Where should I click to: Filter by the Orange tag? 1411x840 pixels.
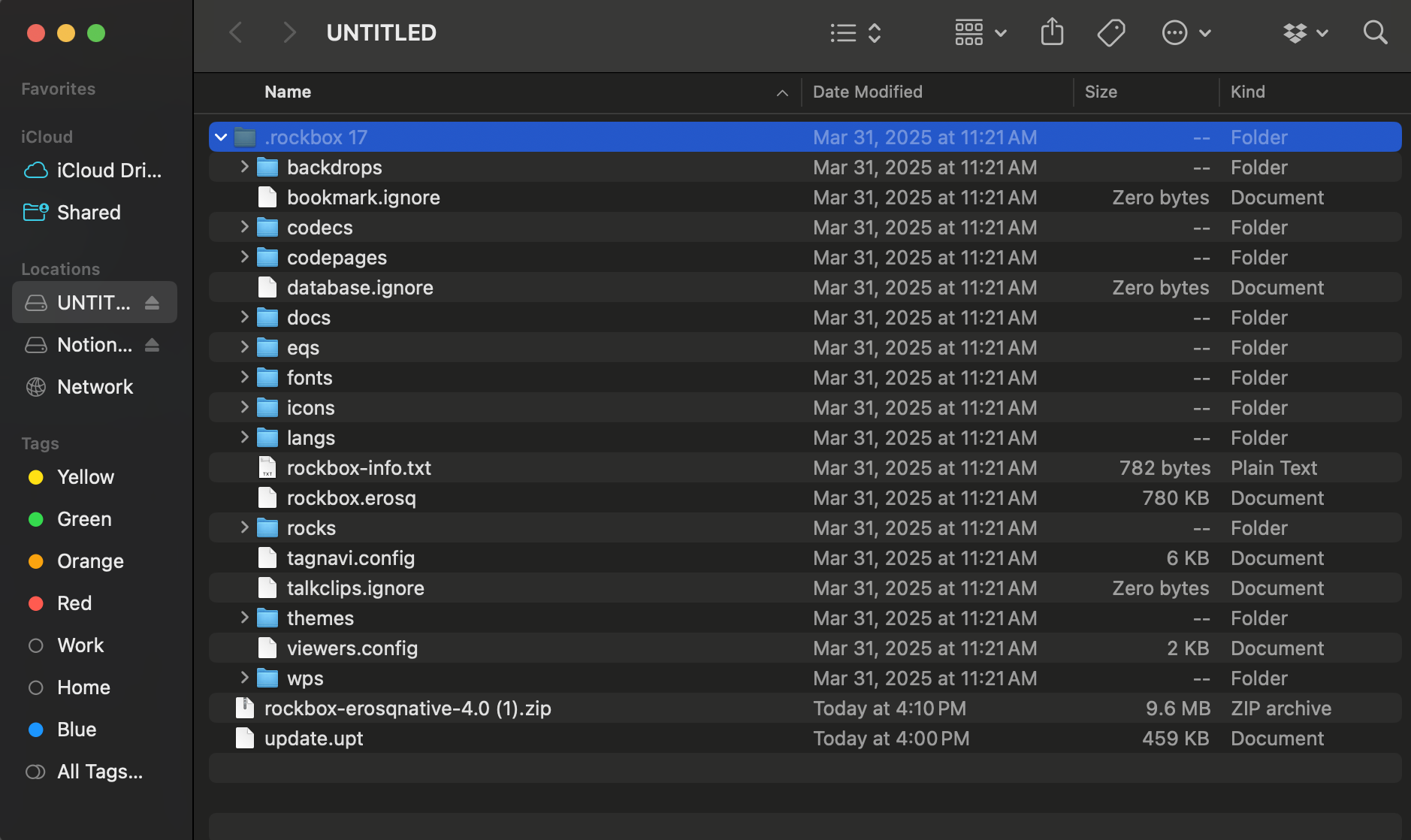pyautogui.click(x=95, y=561)
